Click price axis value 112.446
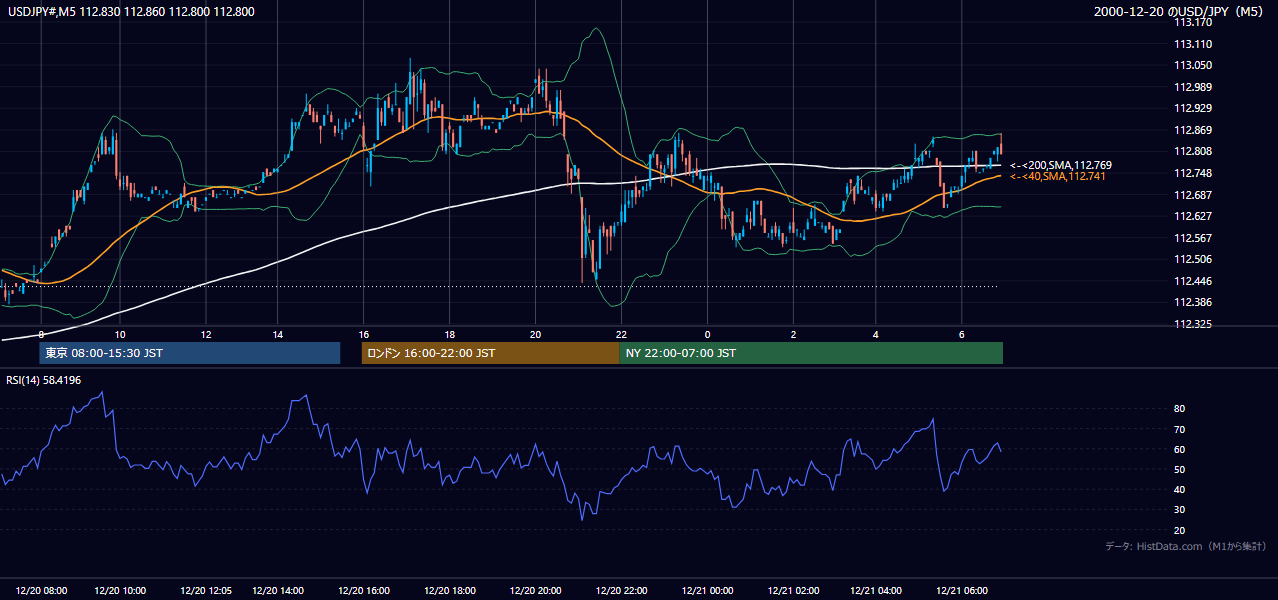Screen dimensions: 1278x600 1193,281
